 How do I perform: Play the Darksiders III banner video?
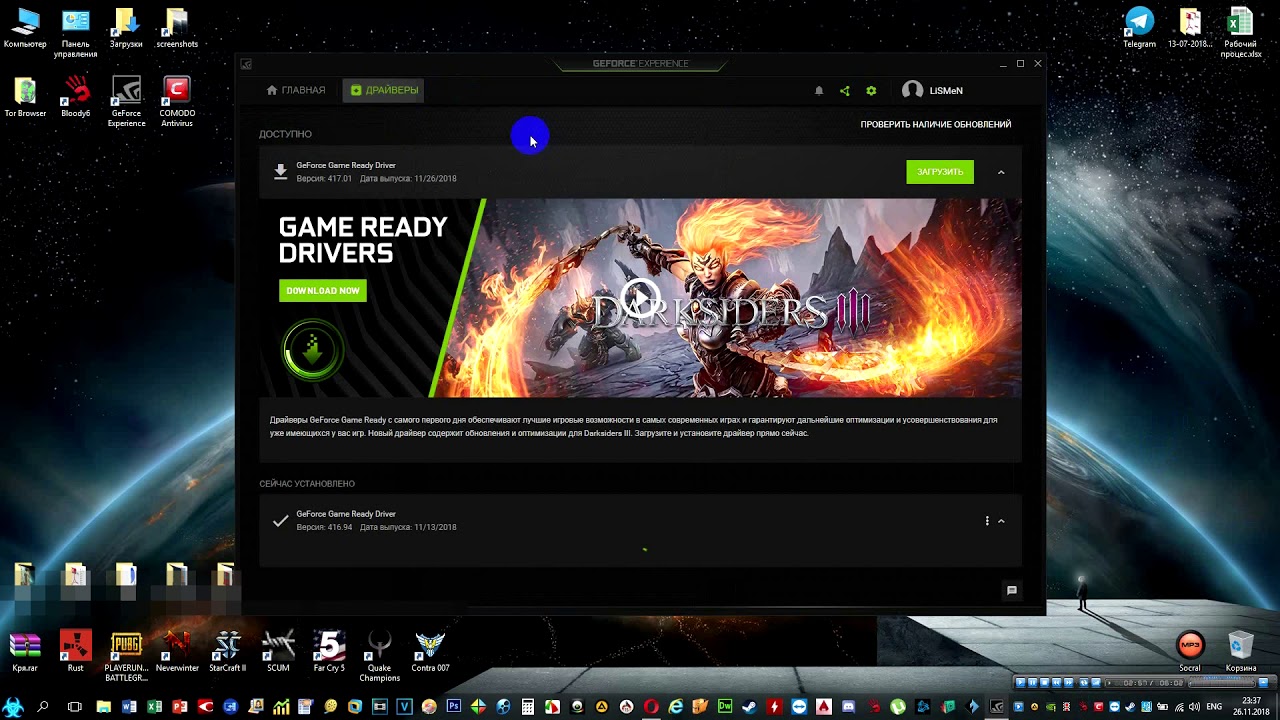[x=640, y=298]
